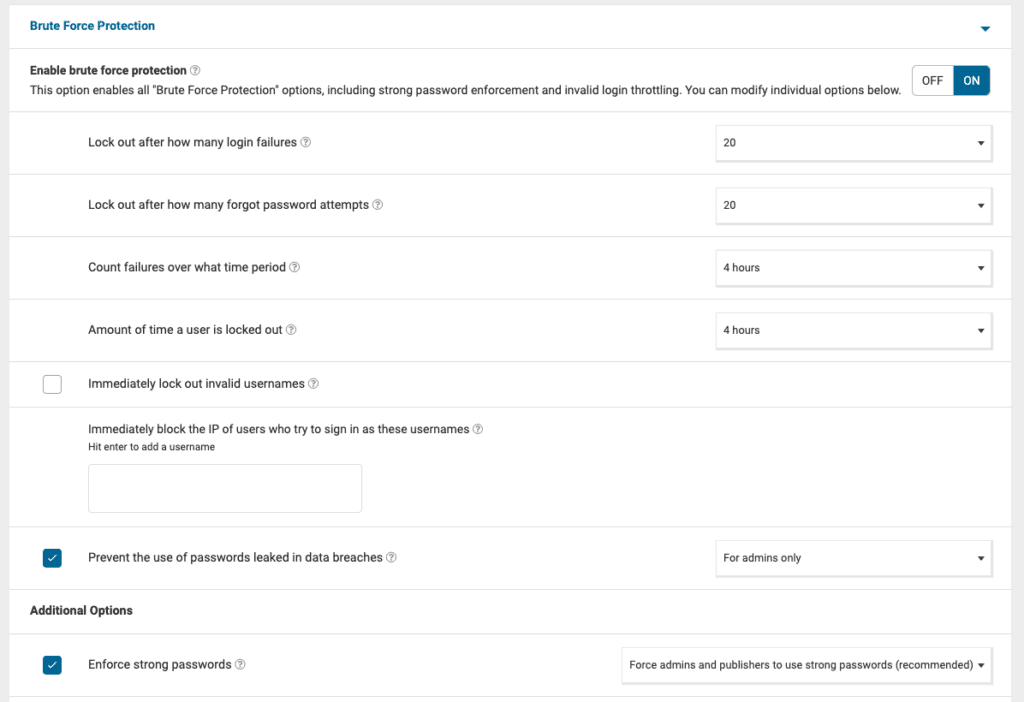
Task: Click help icon for user lockout time
Action: 292,330
